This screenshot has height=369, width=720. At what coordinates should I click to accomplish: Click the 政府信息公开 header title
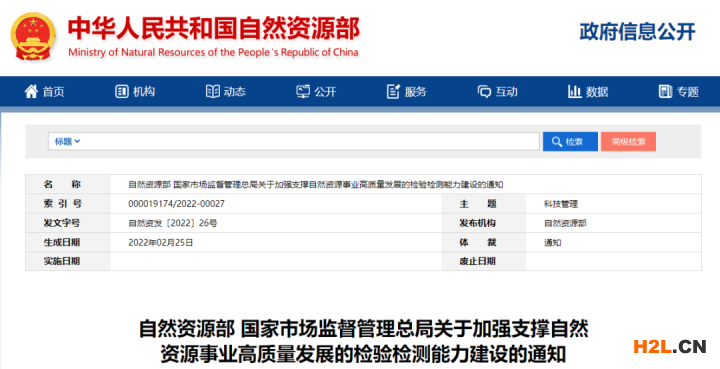[x=637, y=32]
